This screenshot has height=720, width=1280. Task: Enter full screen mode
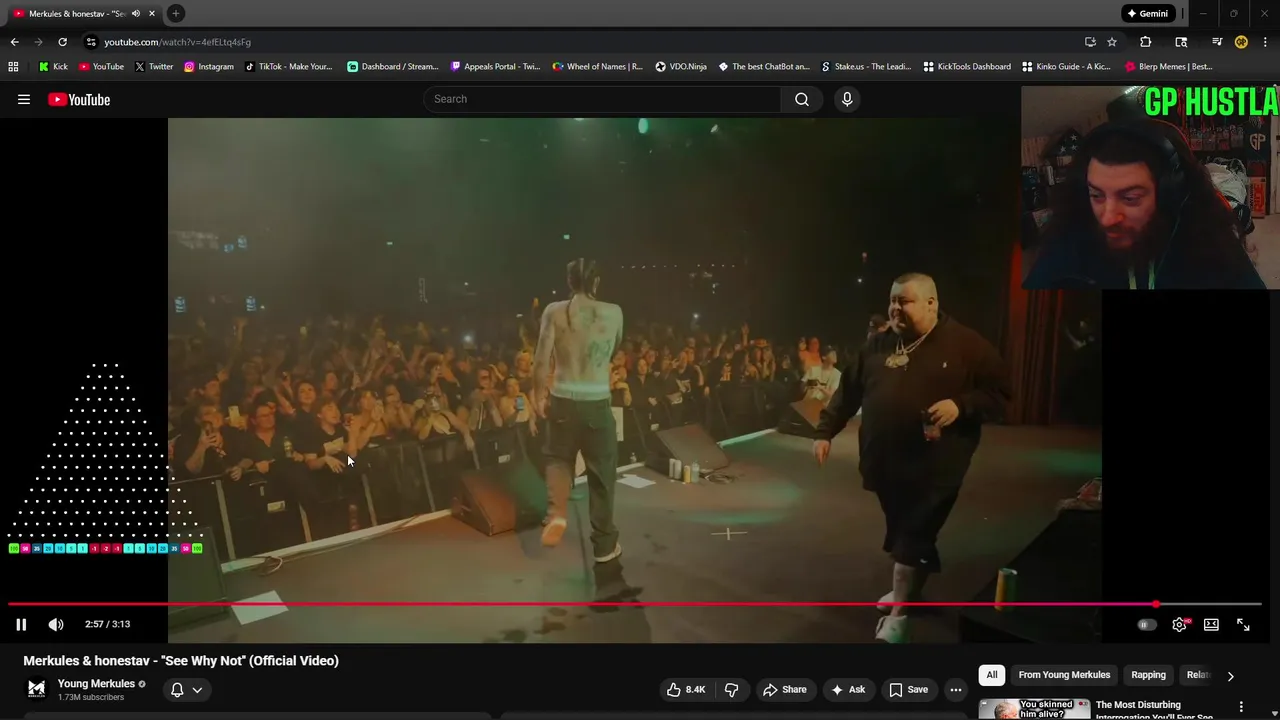[1243, 624]
